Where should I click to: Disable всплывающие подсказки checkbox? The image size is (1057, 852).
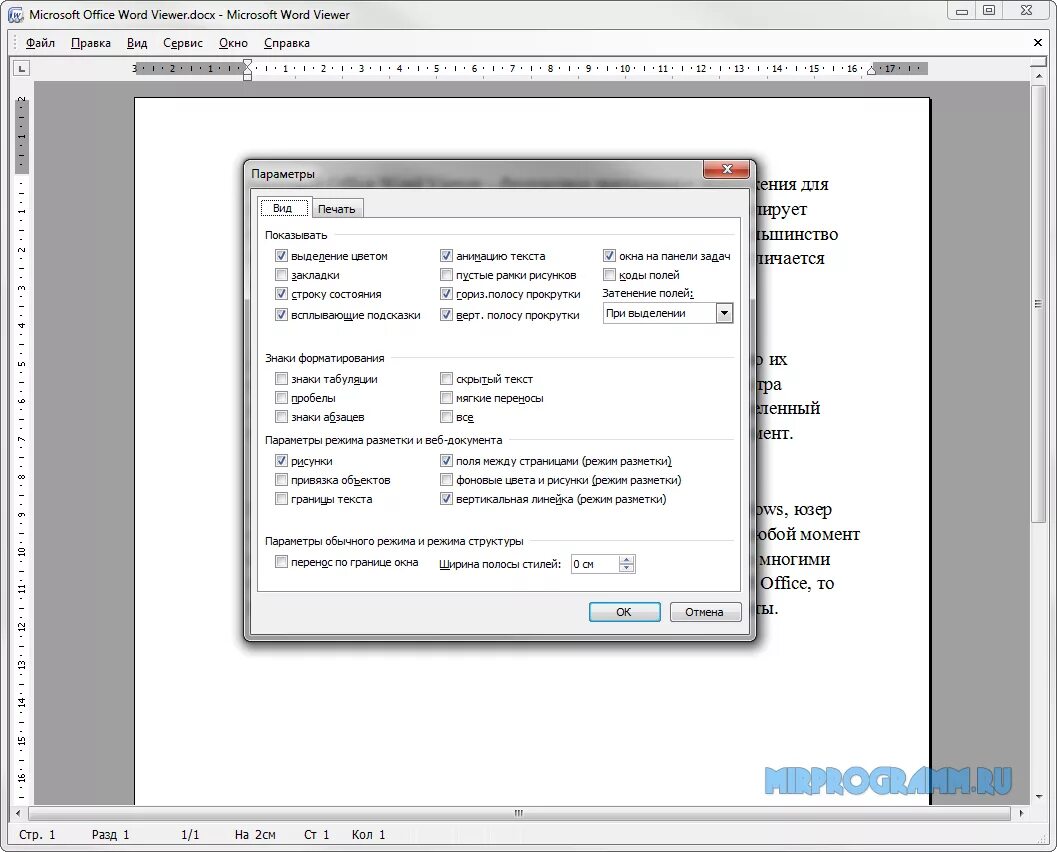point(281,314)
